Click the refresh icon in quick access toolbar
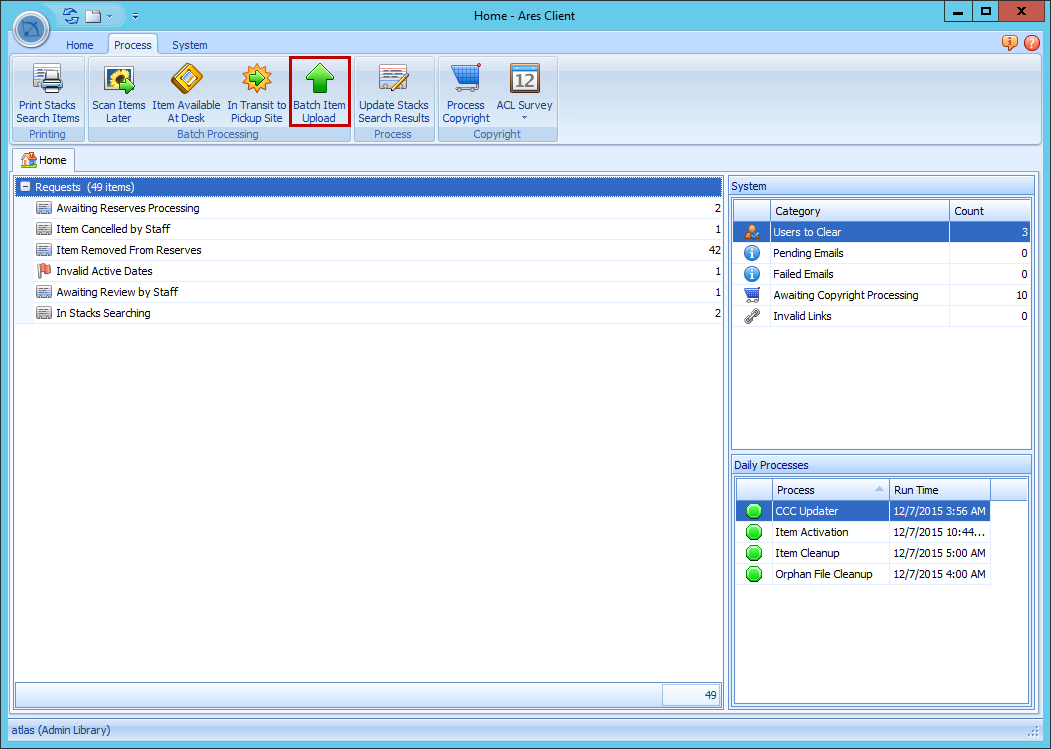This screenshot has height=749, width=1051. tap(68, 16)
